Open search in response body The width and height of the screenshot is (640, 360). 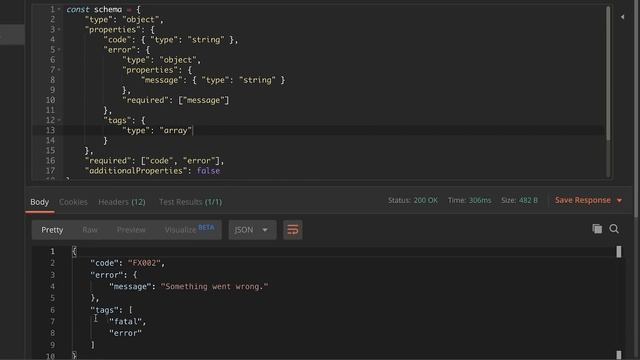pyautogui.click(x=614, y=229)
